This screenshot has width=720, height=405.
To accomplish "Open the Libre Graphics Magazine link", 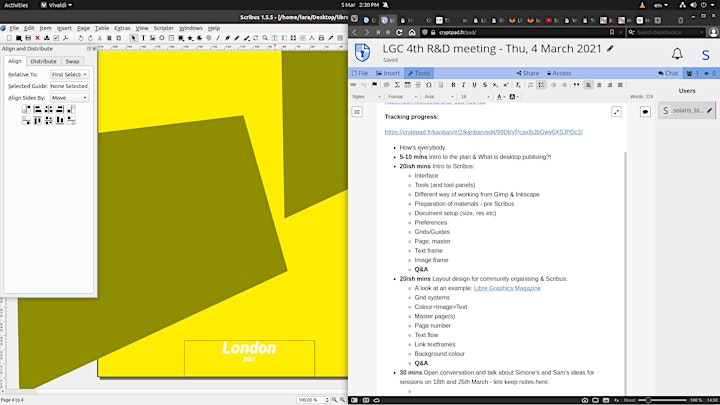I will [507, 288].
